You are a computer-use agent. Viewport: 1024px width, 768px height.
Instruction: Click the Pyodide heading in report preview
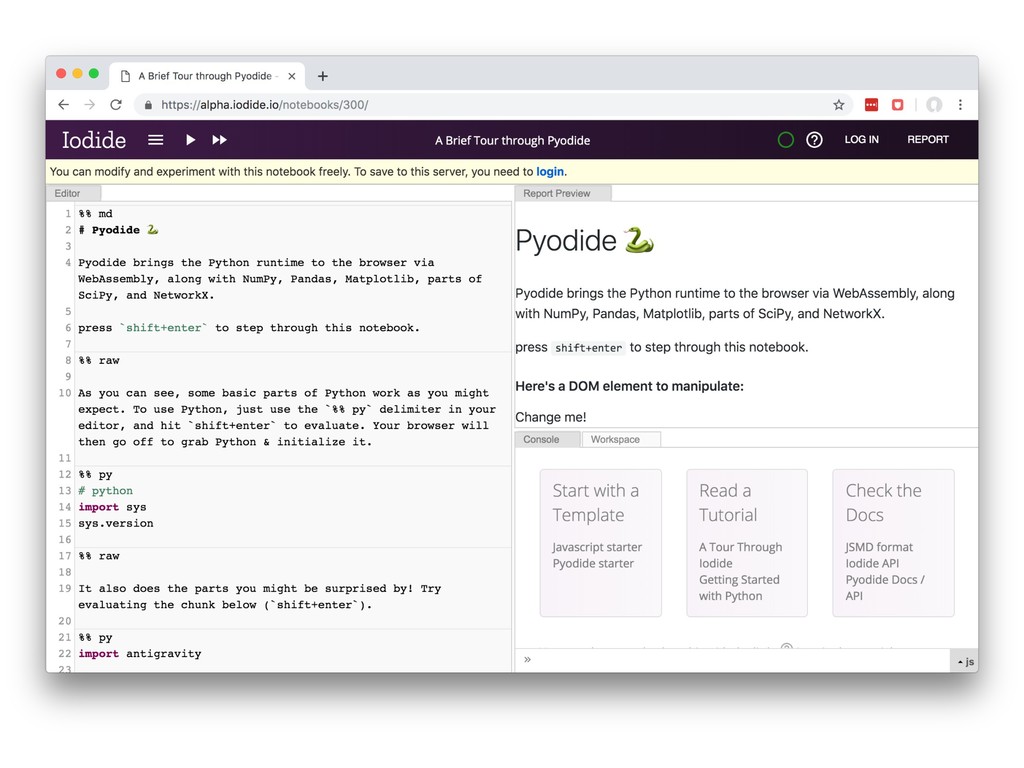584,240
